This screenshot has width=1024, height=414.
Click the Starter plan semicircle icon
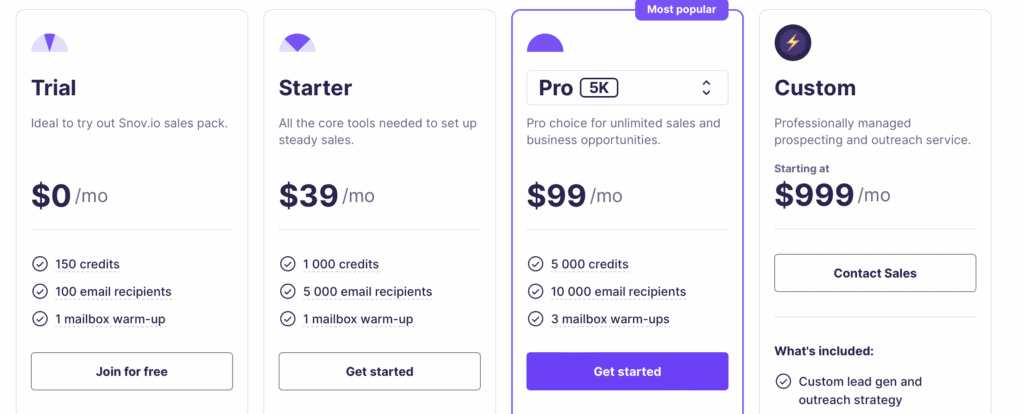297,43
